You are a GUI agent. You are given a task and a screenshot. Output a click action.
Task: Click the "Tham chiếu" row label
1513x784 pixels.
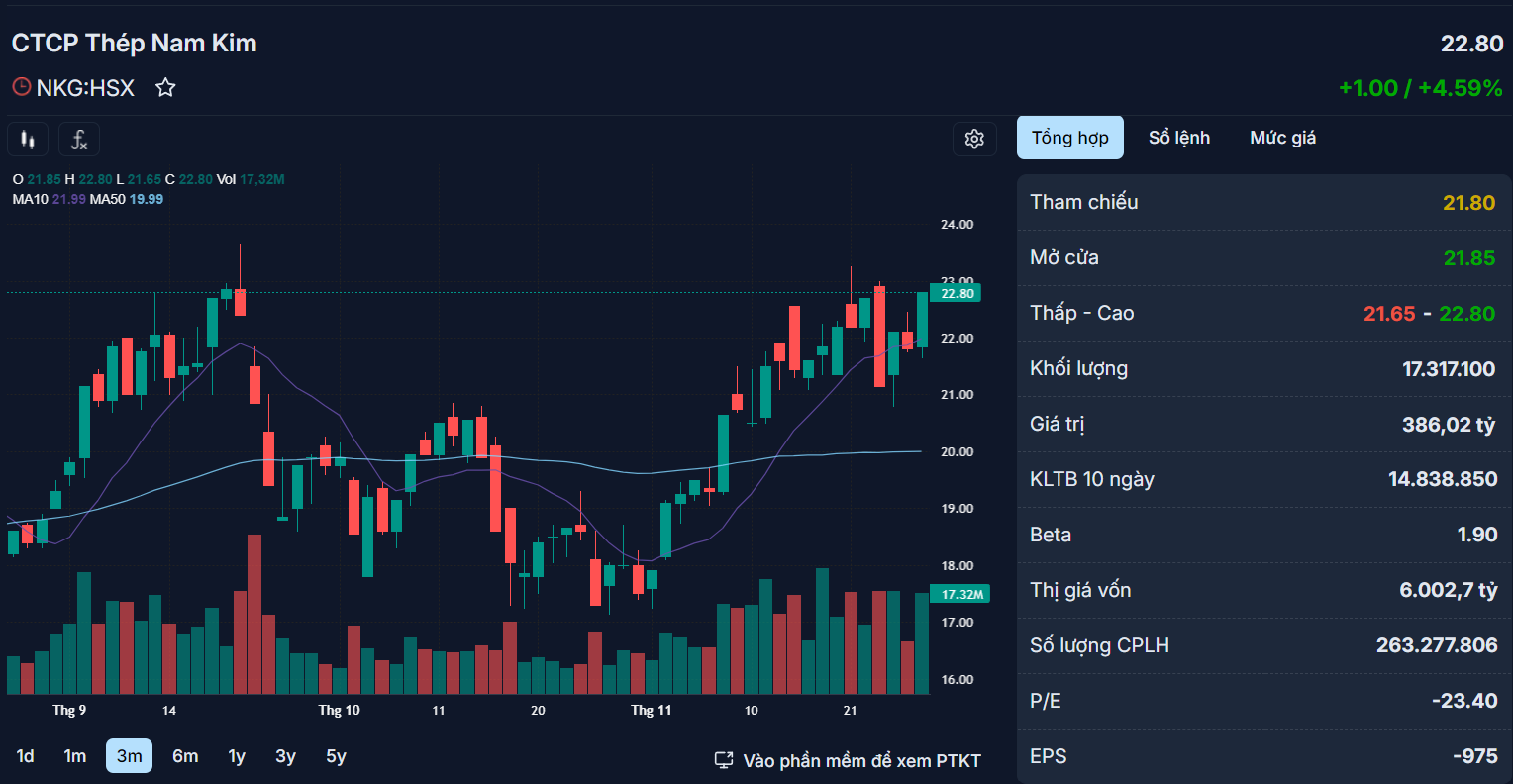click(1084, 202)
